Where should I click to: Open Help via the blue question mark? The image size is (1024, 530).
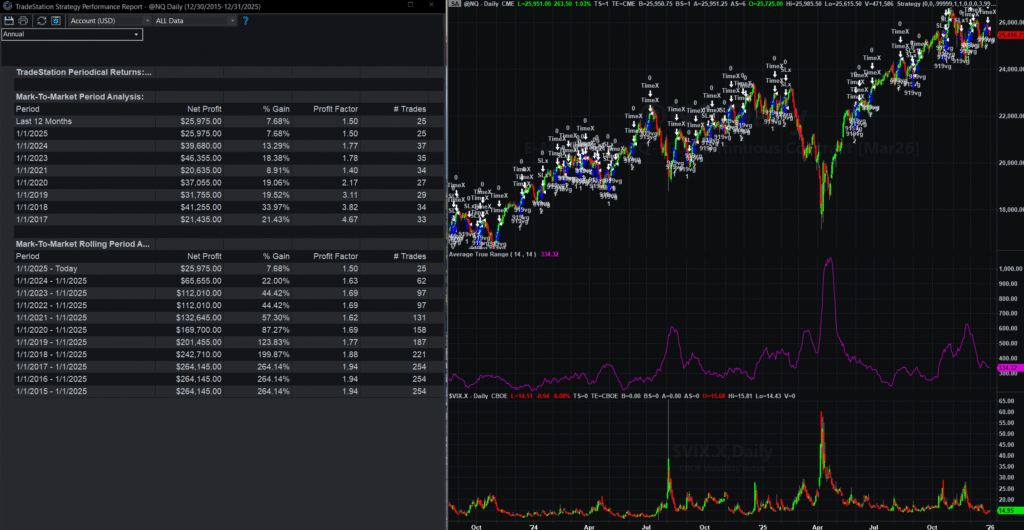tap(245, 20)
